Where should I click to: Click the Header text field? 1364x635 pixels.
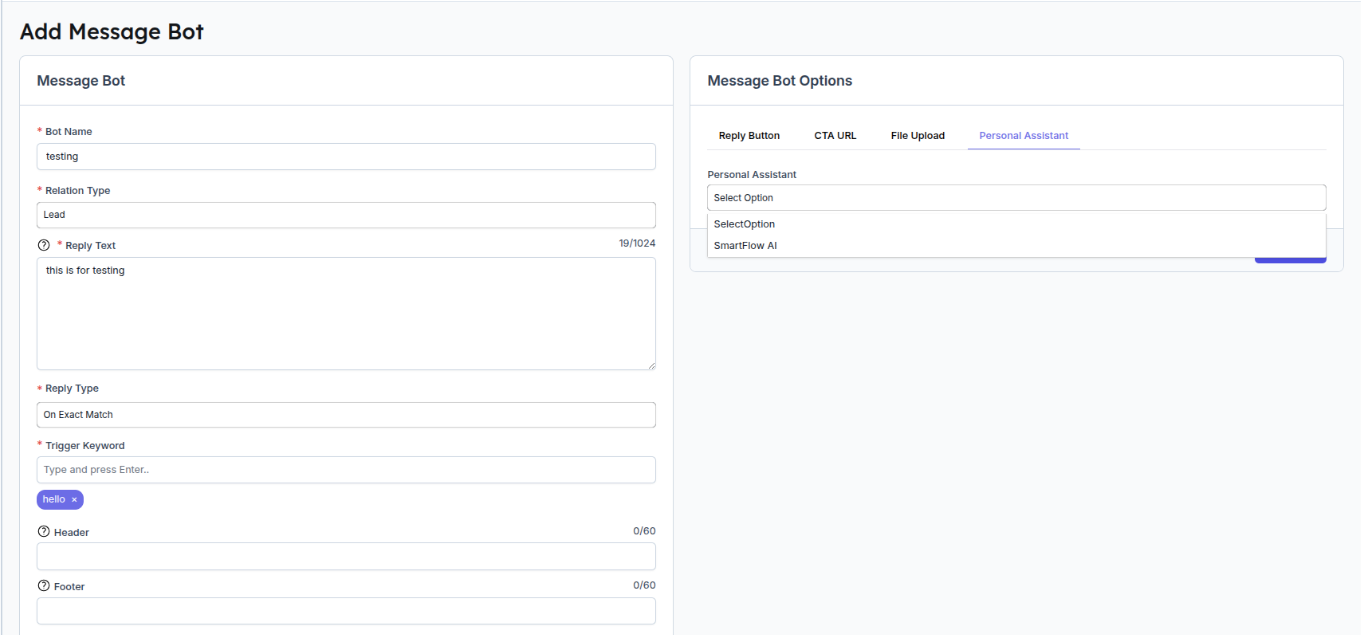tap(346, 556)
